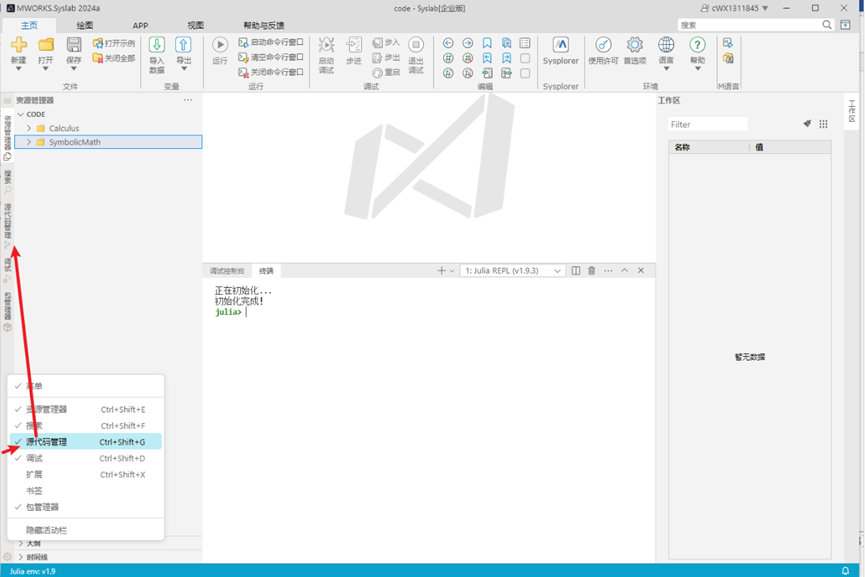Click the bookmark with right arrow icon
Image resolution: width=865 pixels, height=577 pixels.
click(x=506, y=58)
